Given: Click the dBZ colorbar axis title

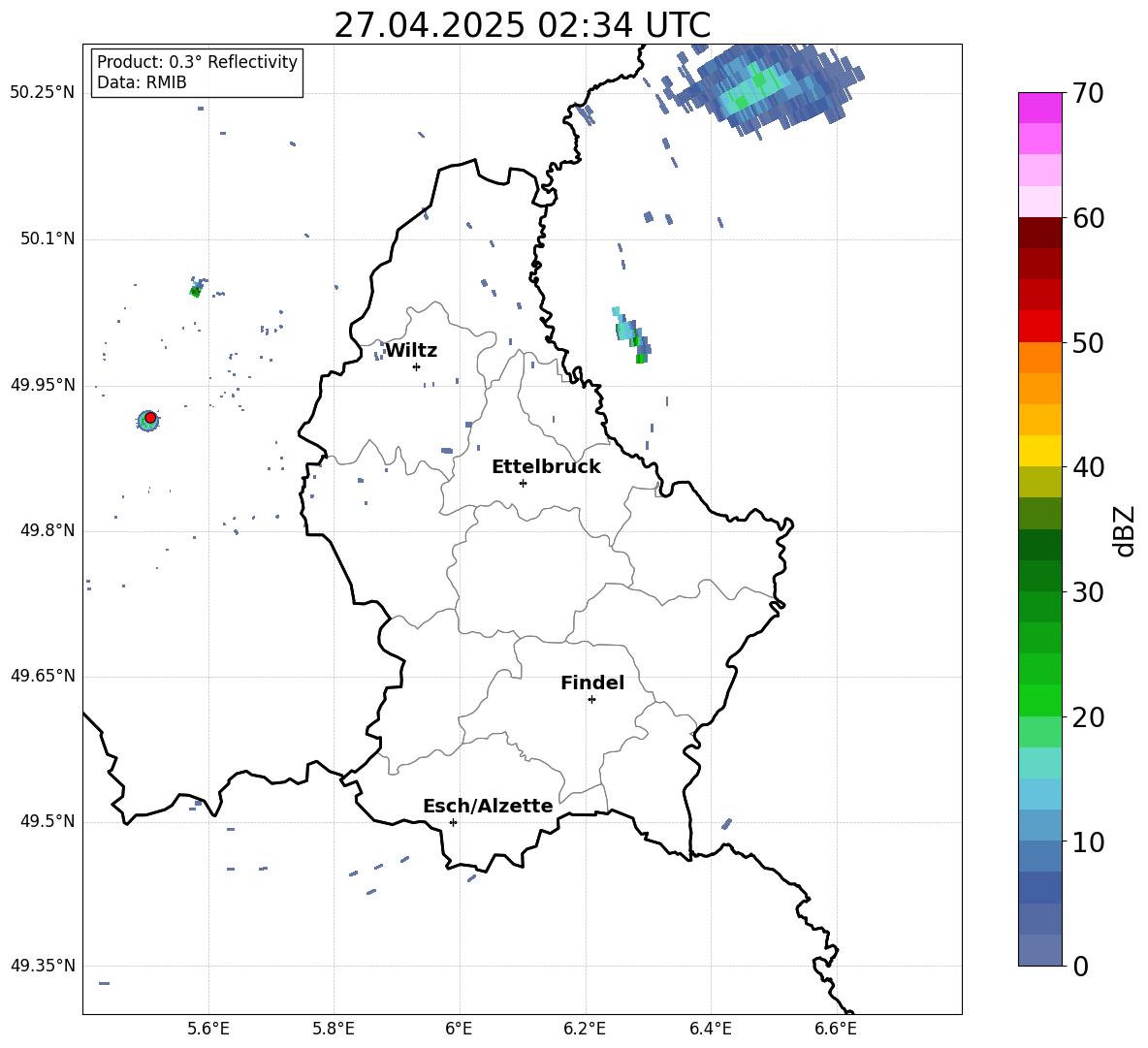Looking at the screenshot, I should pos(1126,530).
